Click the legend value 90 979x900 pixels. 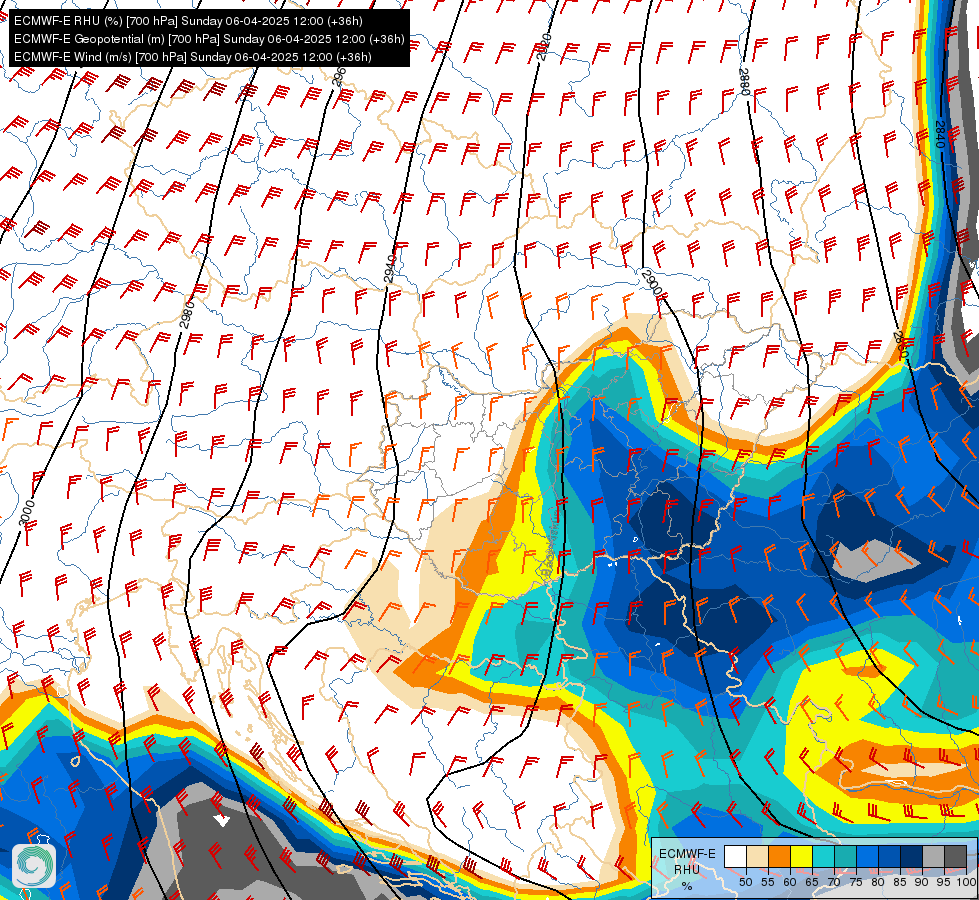pyautogui.click(x=922, y=882)
